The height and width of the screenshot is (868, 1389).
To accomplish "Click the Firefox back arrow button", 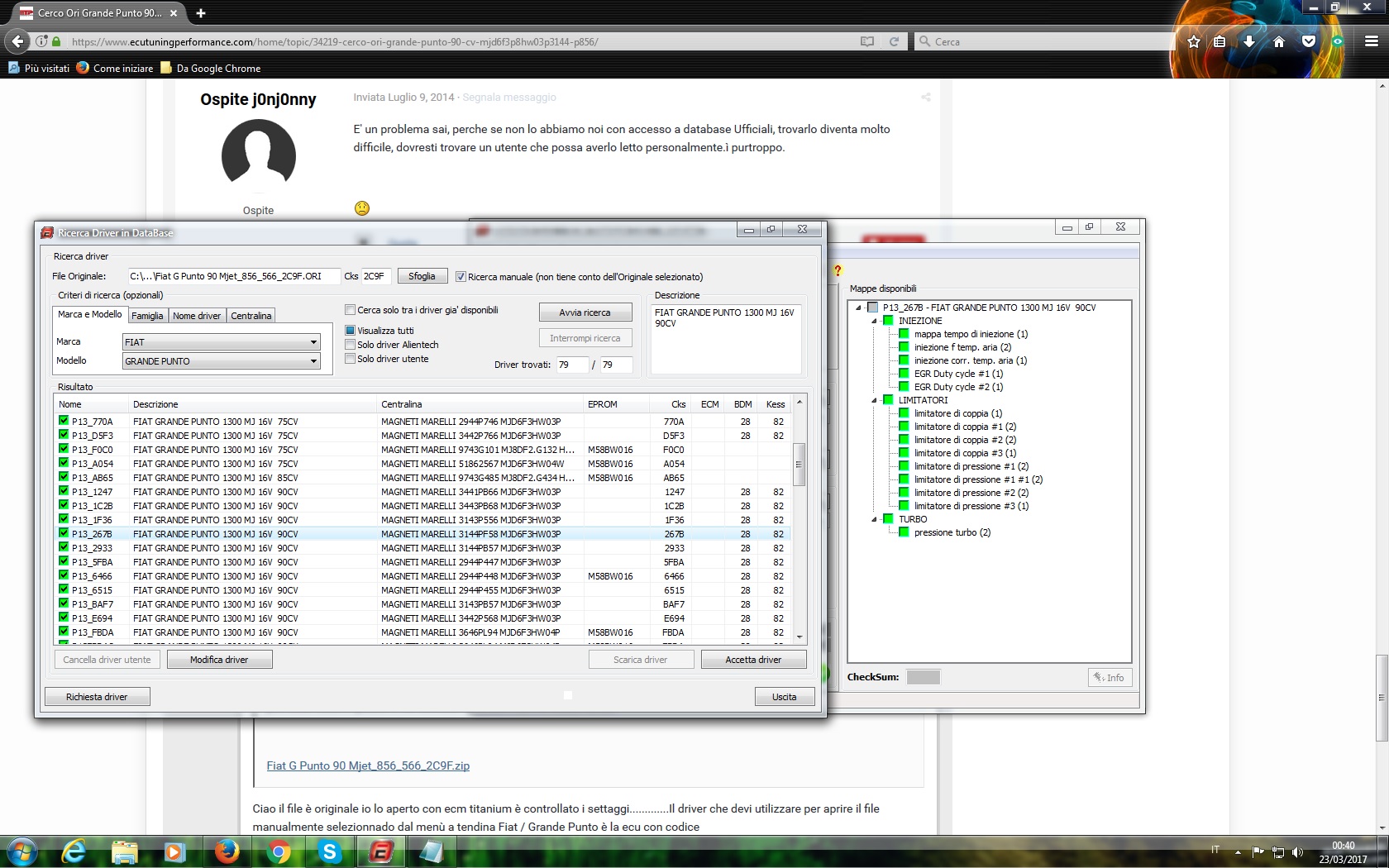I will (x=17, y=41).
